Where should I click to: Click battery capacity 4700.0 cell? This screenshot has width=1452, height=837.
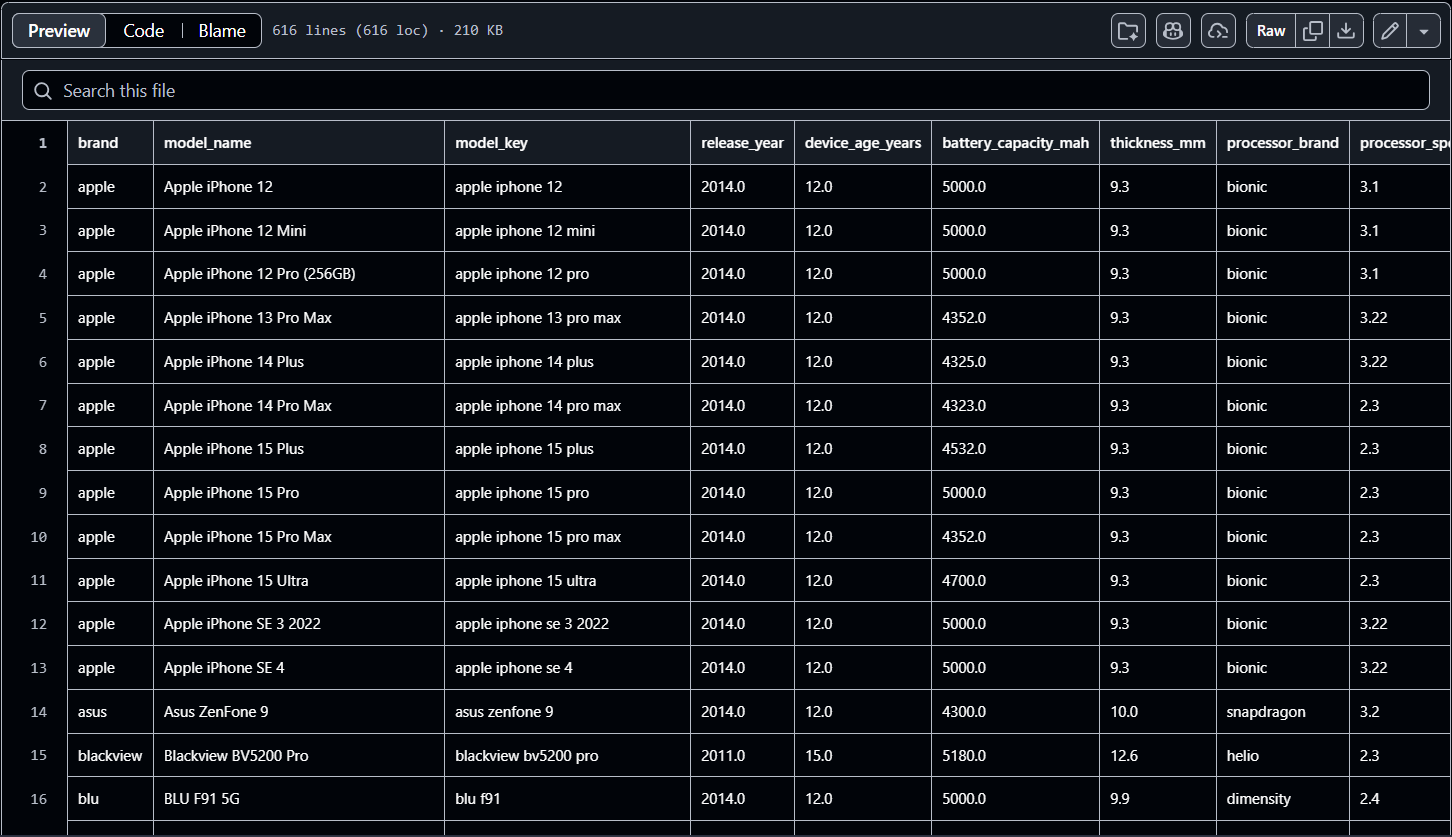point(1016,581)
